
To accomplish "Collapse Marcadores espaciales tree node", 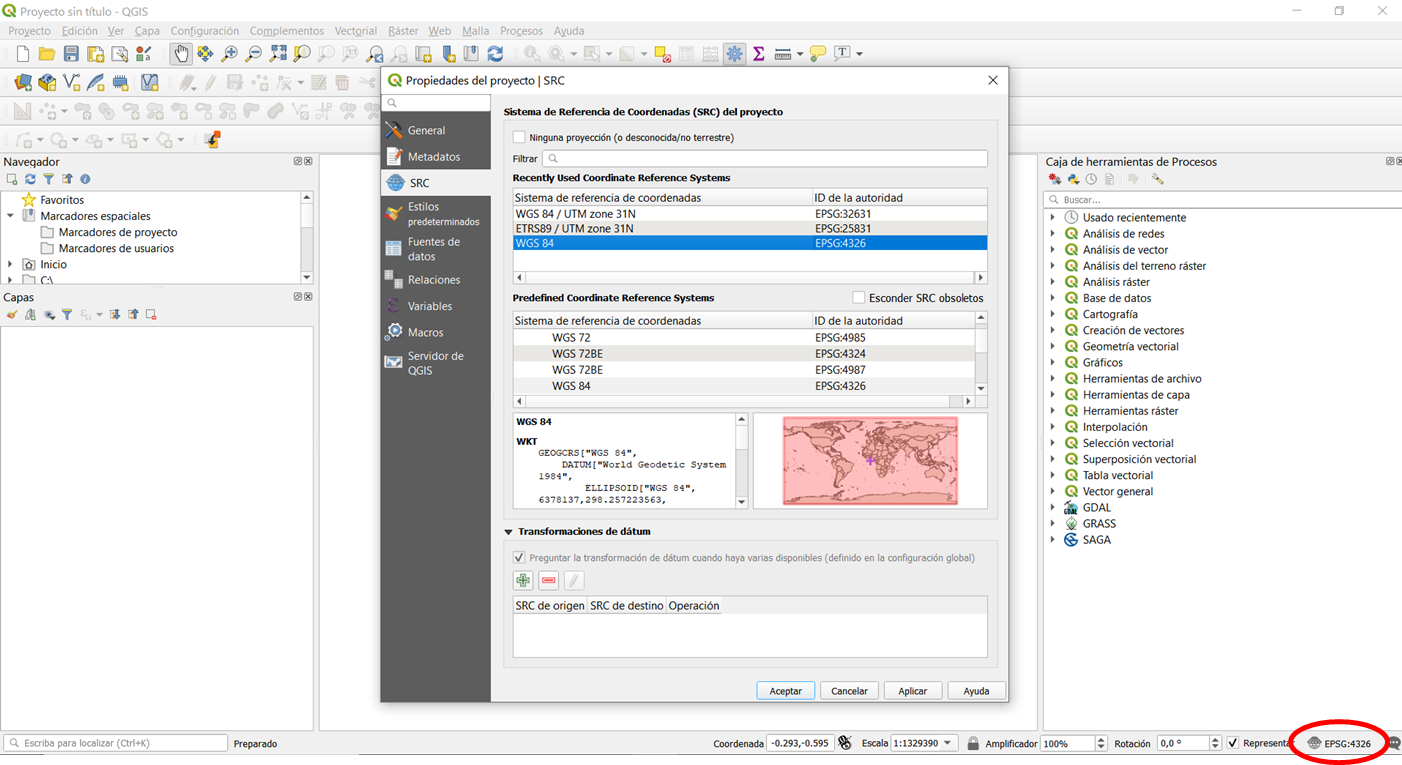I will coord(11,216).
